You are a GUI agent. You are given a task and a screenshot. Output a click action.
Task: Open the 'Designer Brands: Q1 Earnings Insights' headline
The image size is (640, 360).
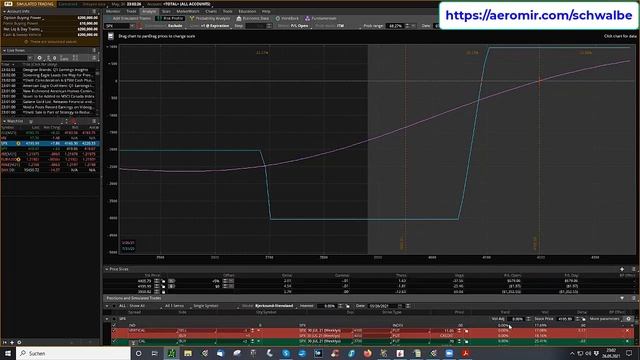(56, 70)
